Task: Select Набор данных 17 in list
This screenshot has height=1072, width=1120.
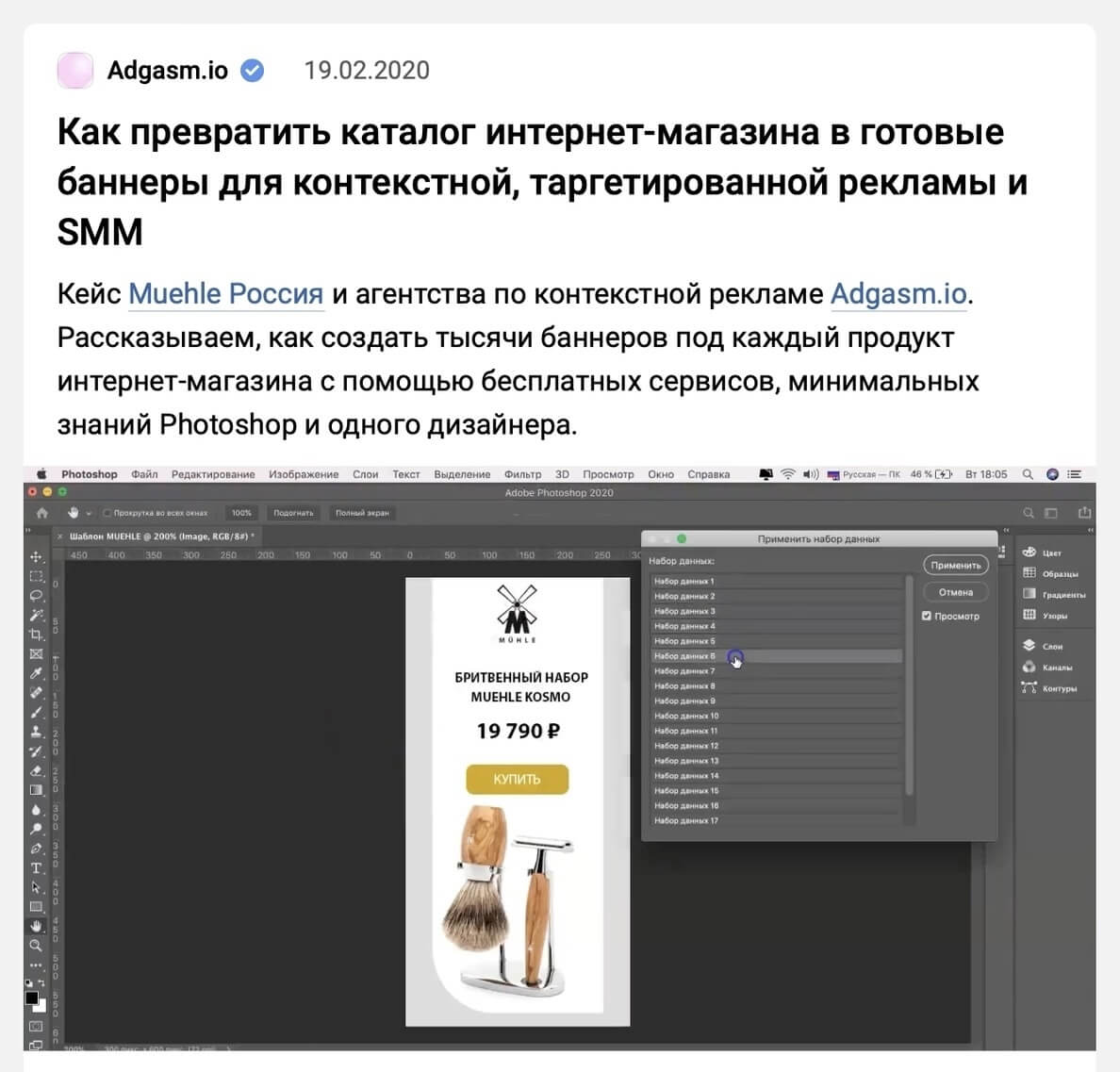Action: [777, 820]
